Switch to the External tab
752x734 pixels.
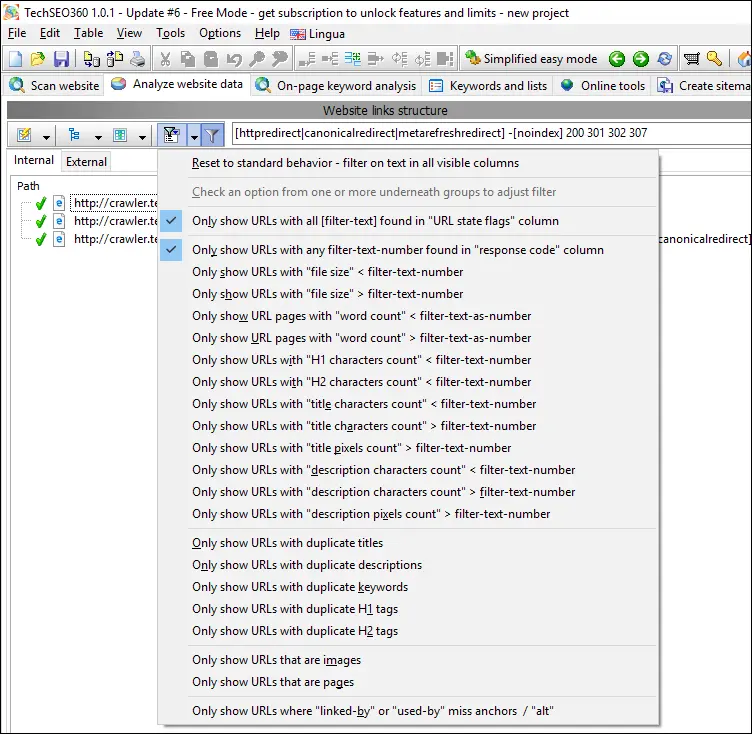pos(86,161)
